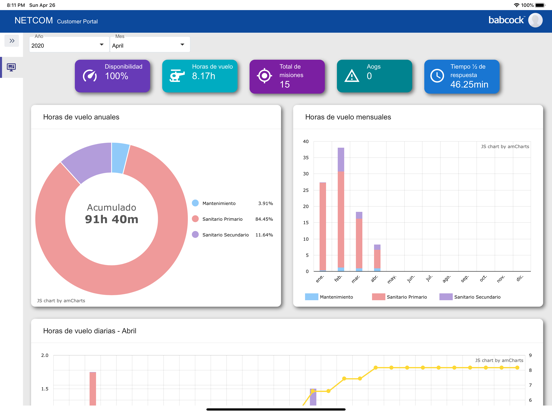Click the last yellow line point in daily chart
The height and width of the screenshot is (414, 552).
coord(518,368)
